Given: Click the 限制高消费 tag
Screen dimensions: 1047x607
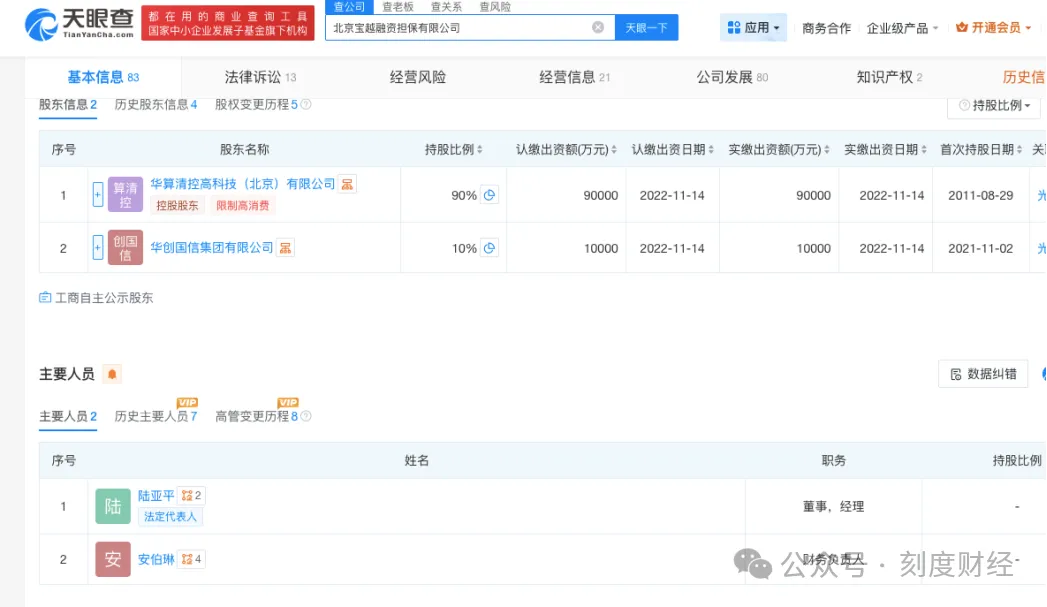Looking at the screenshot, I should (x=242, y=206).
